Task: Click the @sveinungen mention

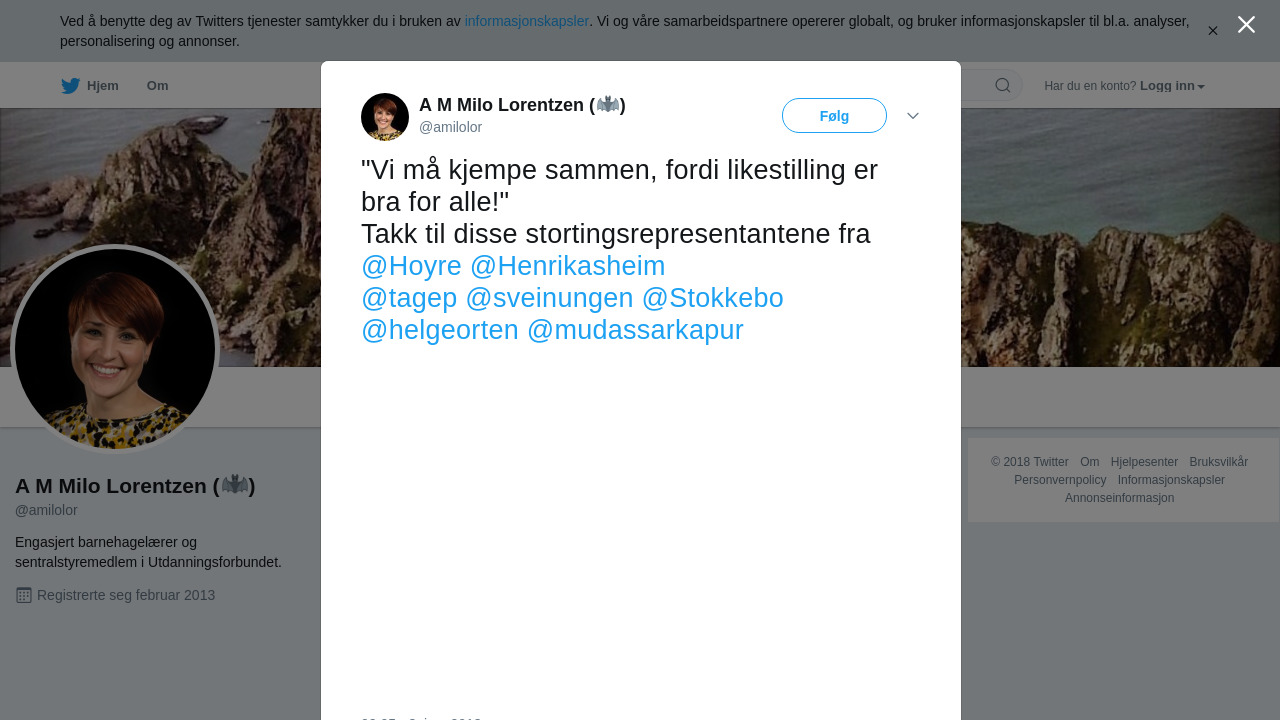Action: coord(550,298)
